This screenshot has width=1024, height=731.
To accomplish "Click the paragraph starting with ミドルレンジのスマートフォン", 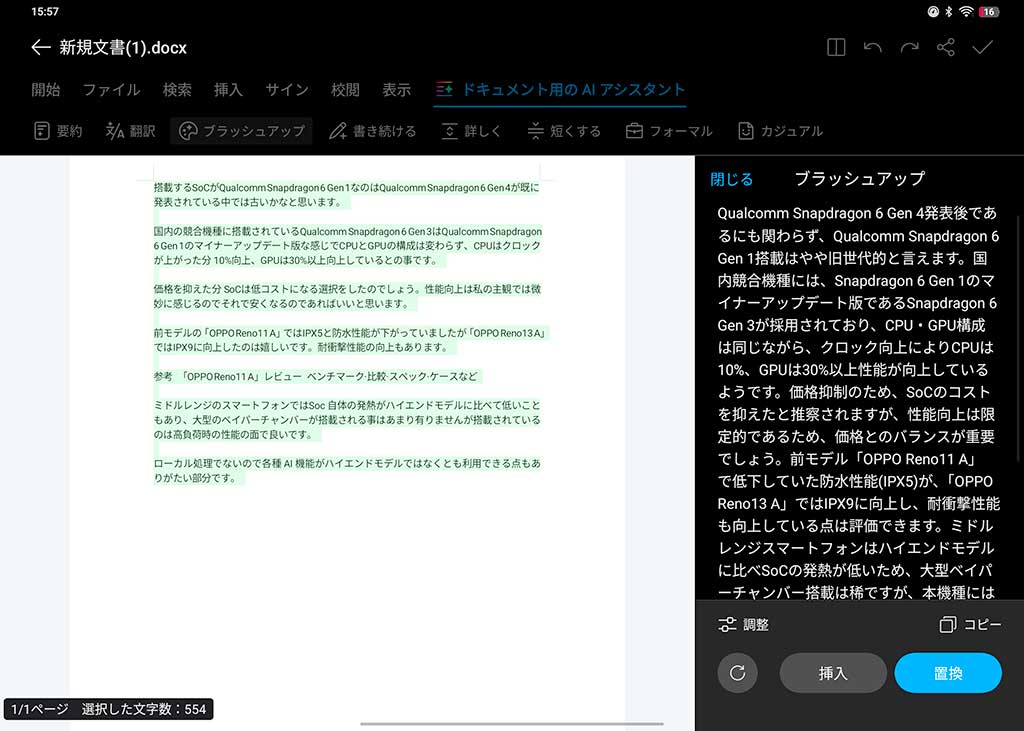I will [347, 420].
